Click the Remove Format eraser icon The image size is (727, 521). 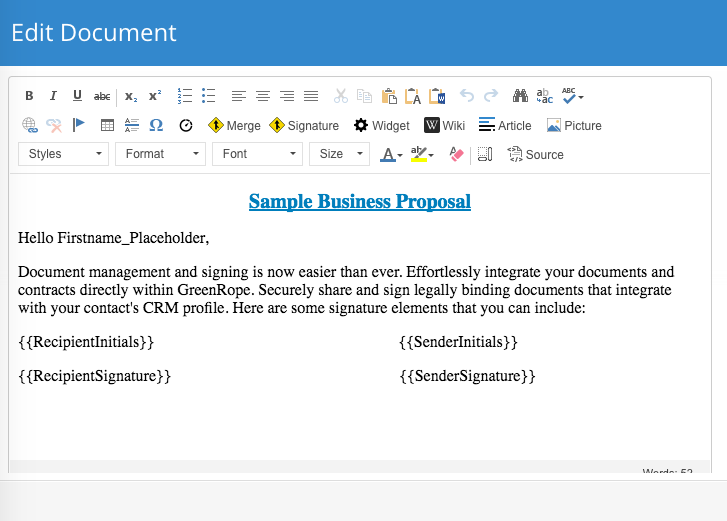pos(456,154)
